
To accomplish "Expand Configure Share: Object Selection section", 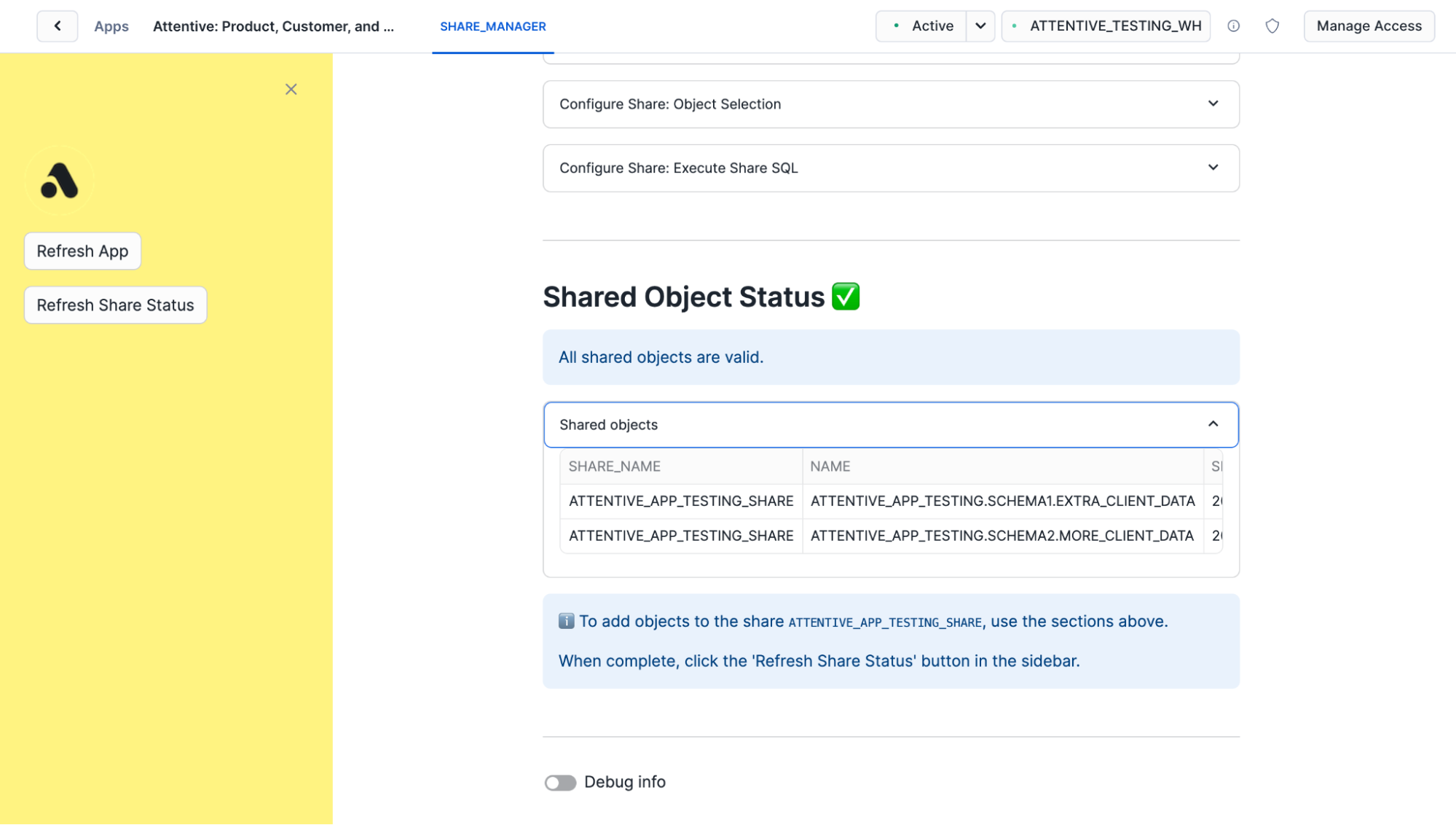I will click(891, 104).
